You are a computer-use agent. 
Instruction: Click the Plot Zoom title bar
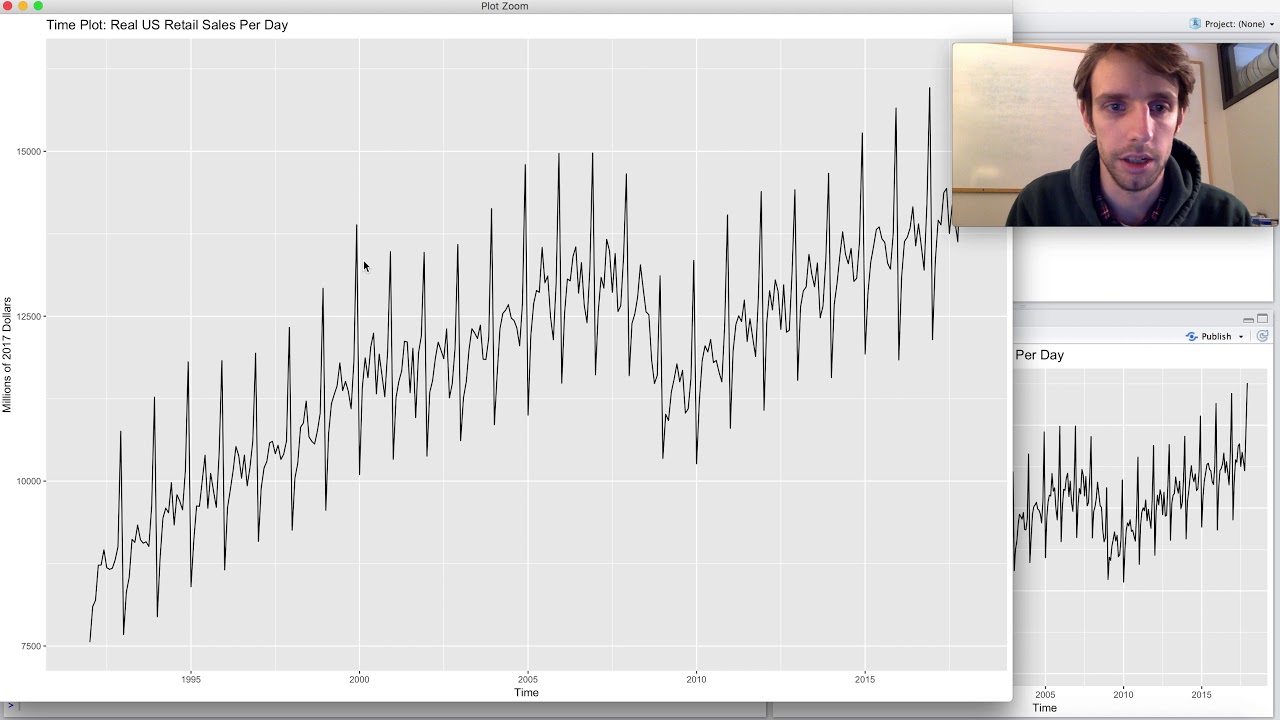point(505,6)
